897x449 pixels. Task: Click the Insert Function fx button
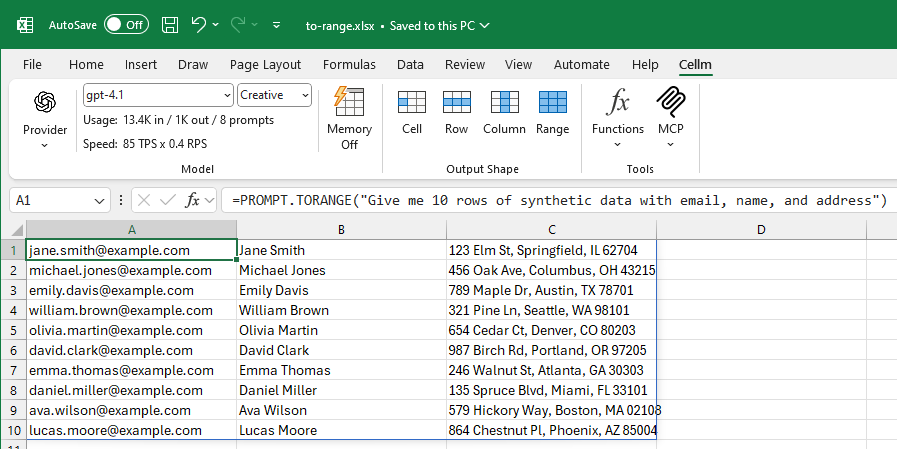pyautogui.click(x=194, y=200)
